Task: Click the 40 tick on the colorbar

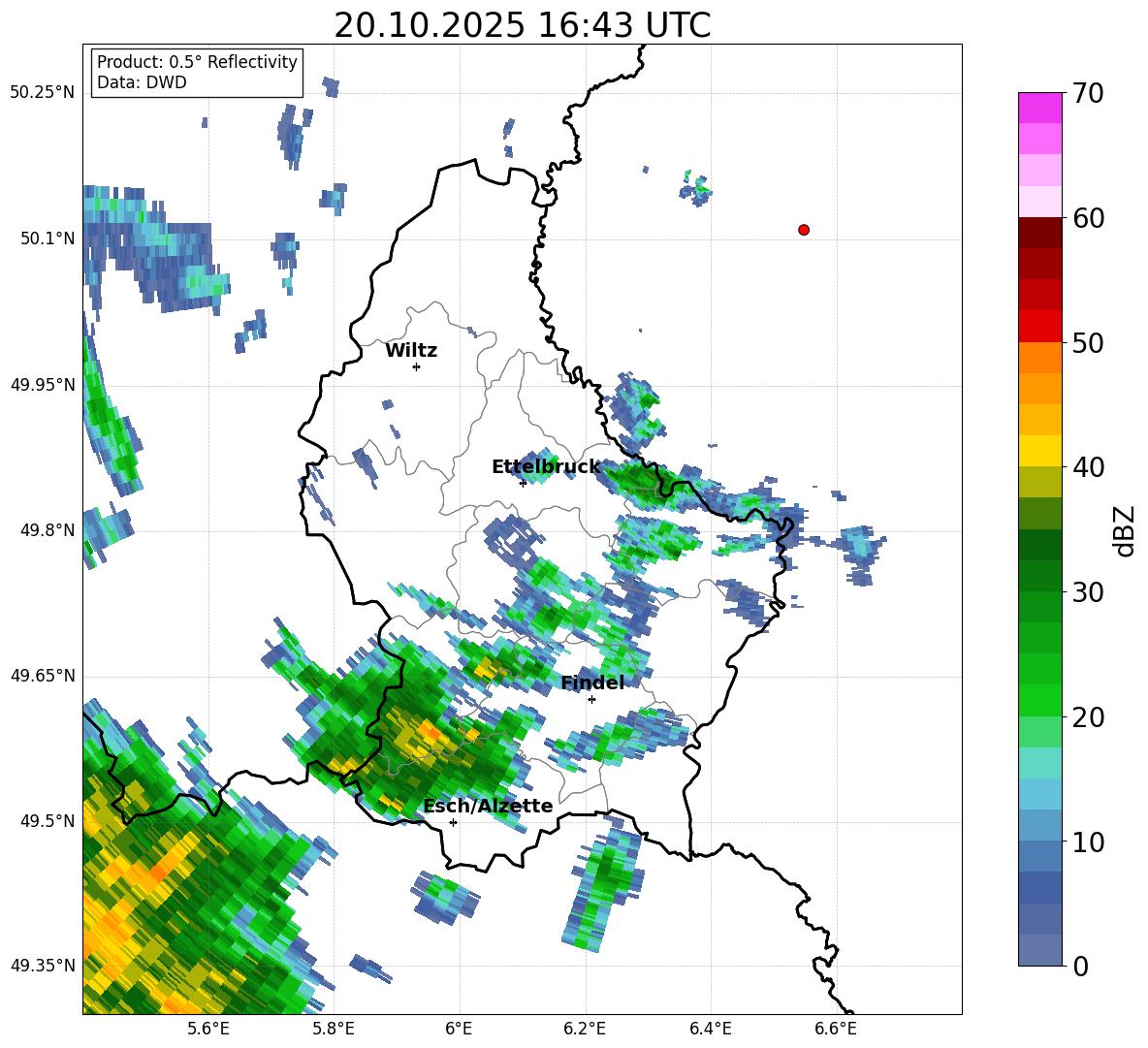Action: point(1088,467)
